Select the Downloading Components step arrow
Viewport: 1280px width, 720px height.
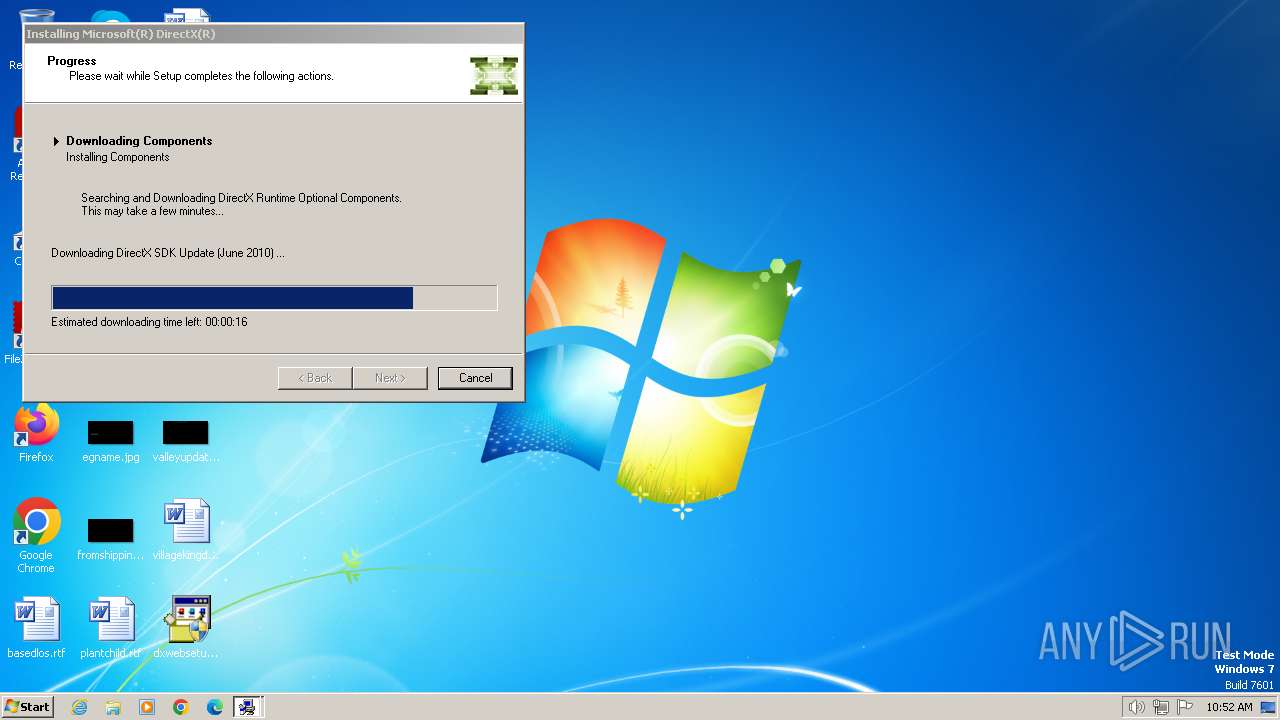pos(56,142)
